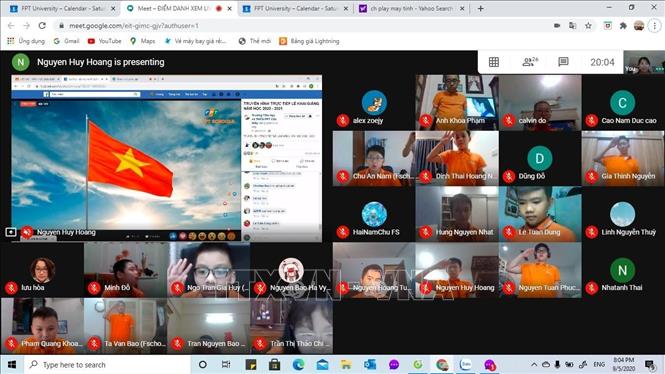
Task: Open the Ứng dụng apps shortcut
Action: (26, 41)
